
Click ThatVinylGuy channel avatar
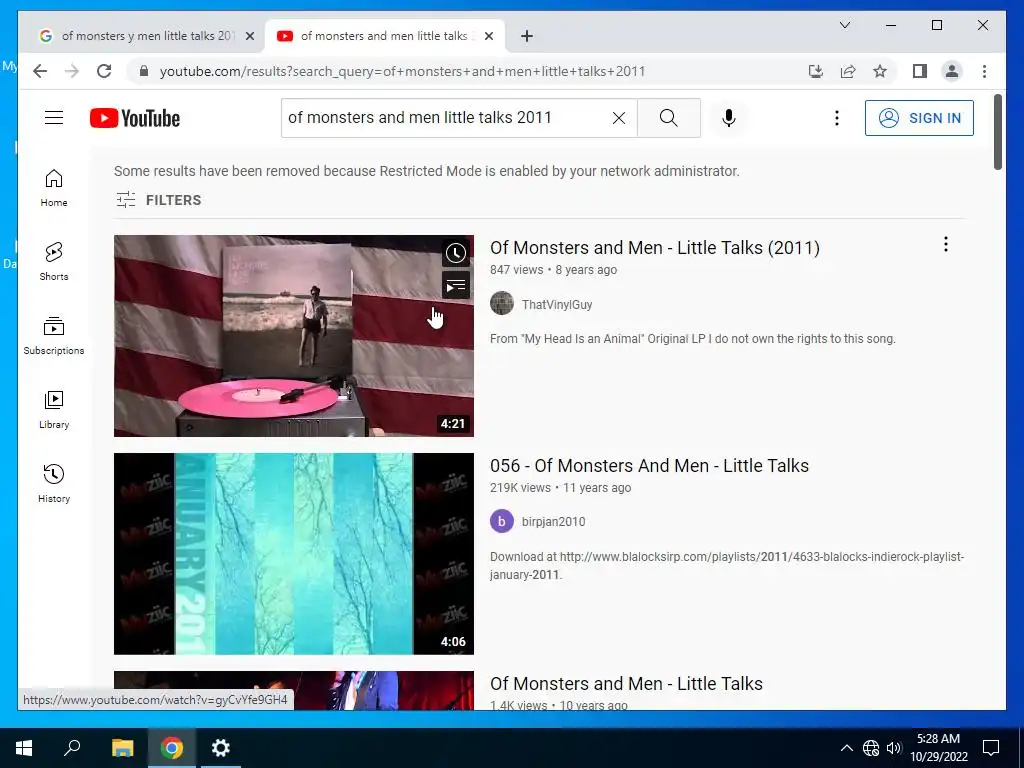pyautogui.click(x=502, y=304)
